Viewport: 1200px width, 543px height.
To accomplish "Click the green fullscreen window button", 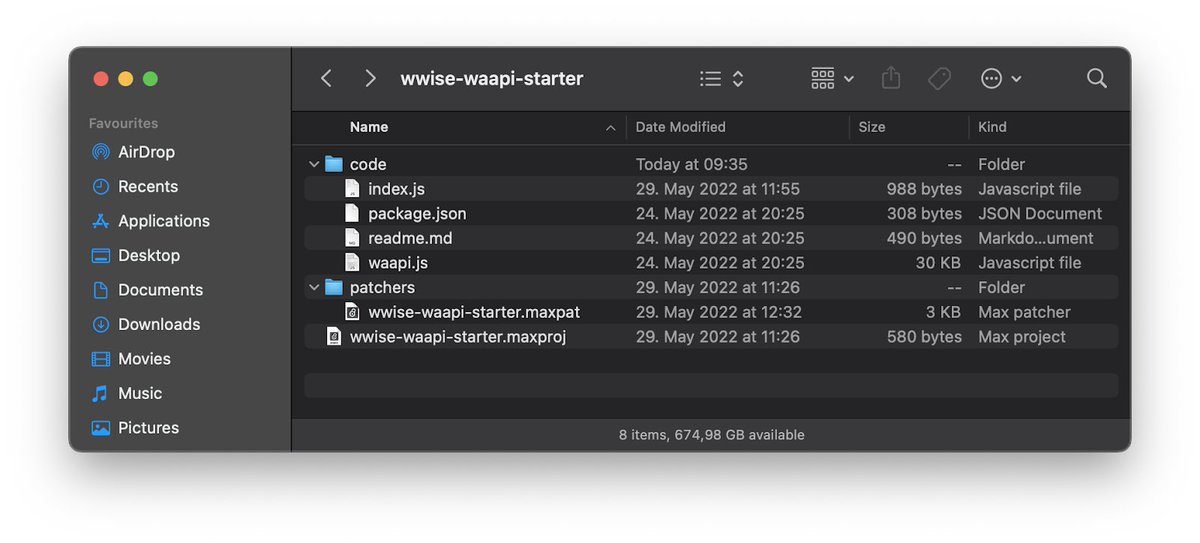I will (x=150, y=79).
